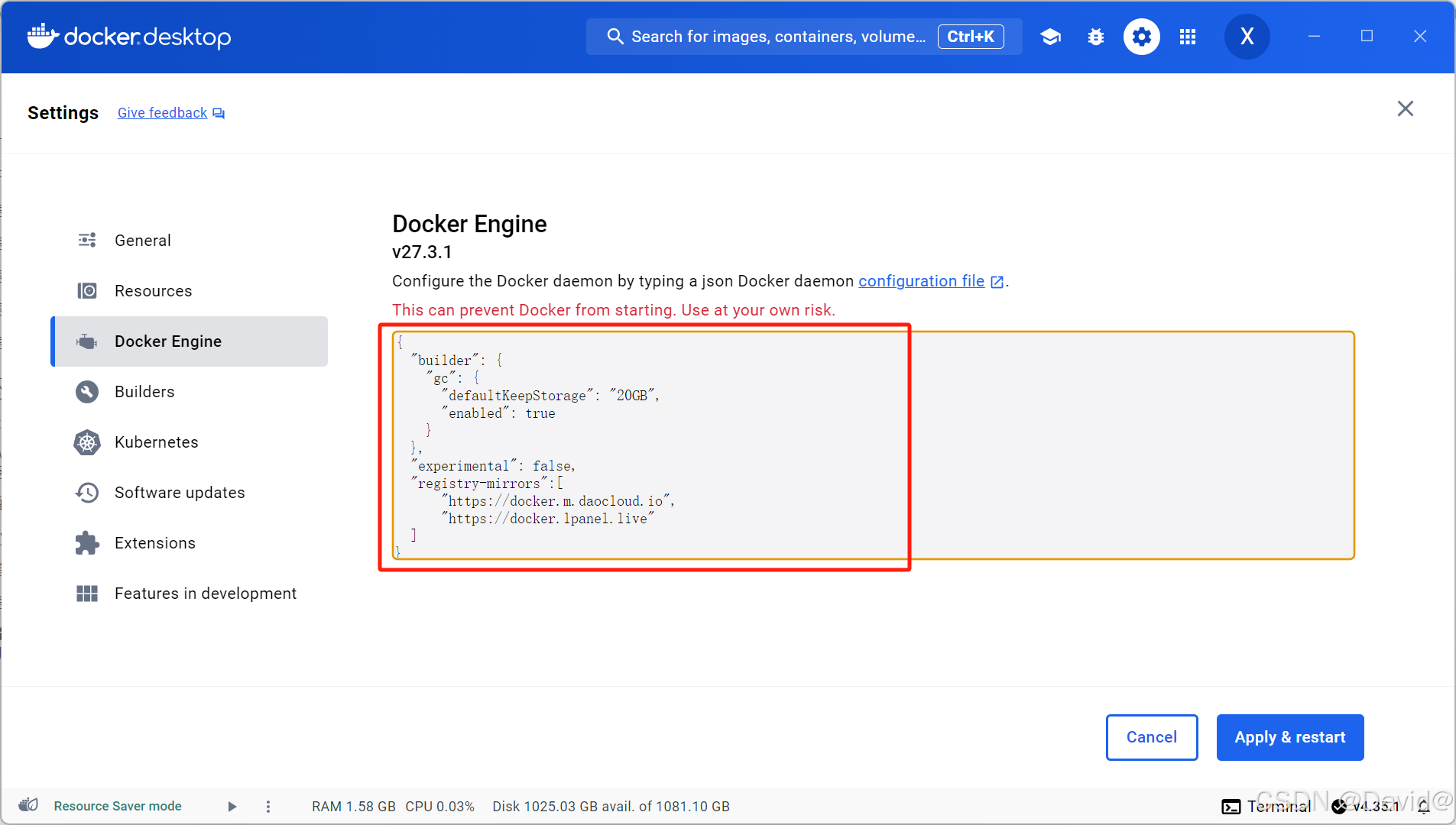Open the Features in development tab
1456x825 pixels.
[190, 594]
